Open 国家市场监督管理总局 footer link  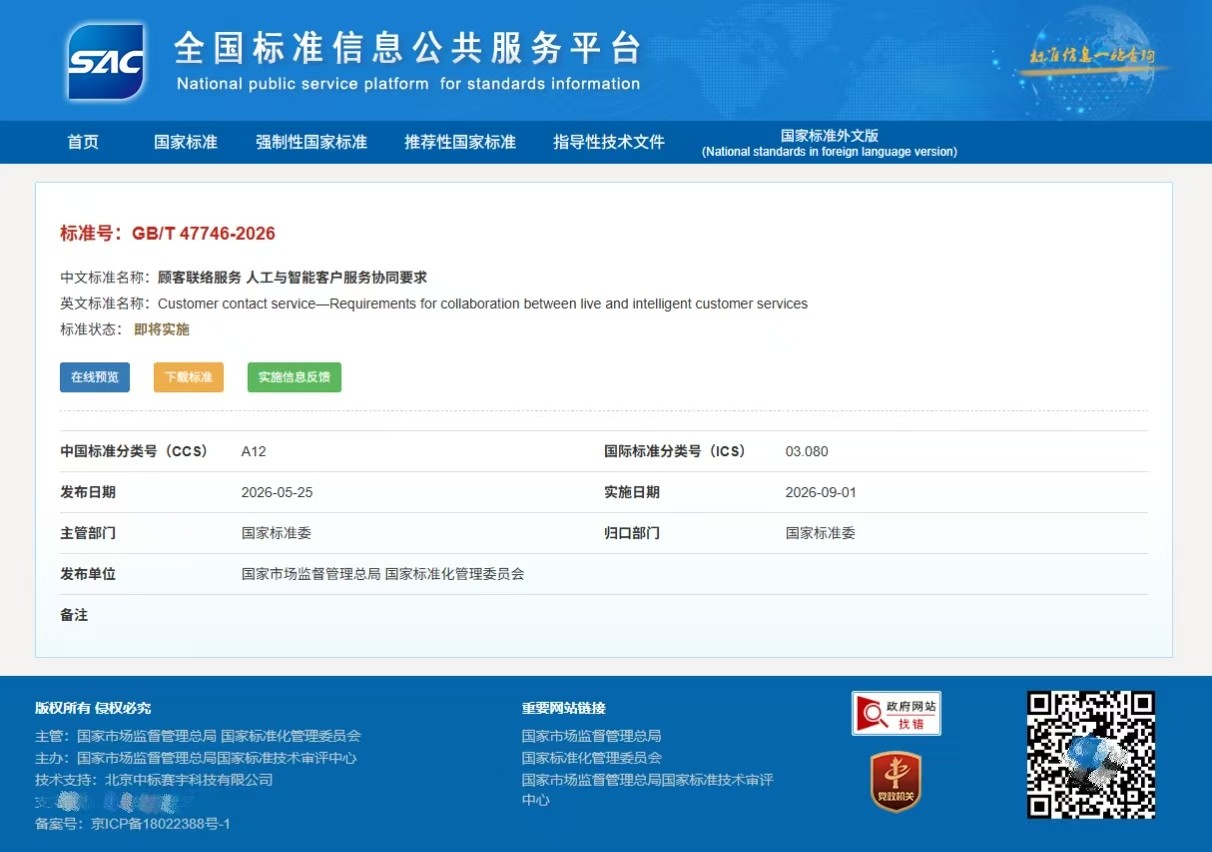pos(591,736)
